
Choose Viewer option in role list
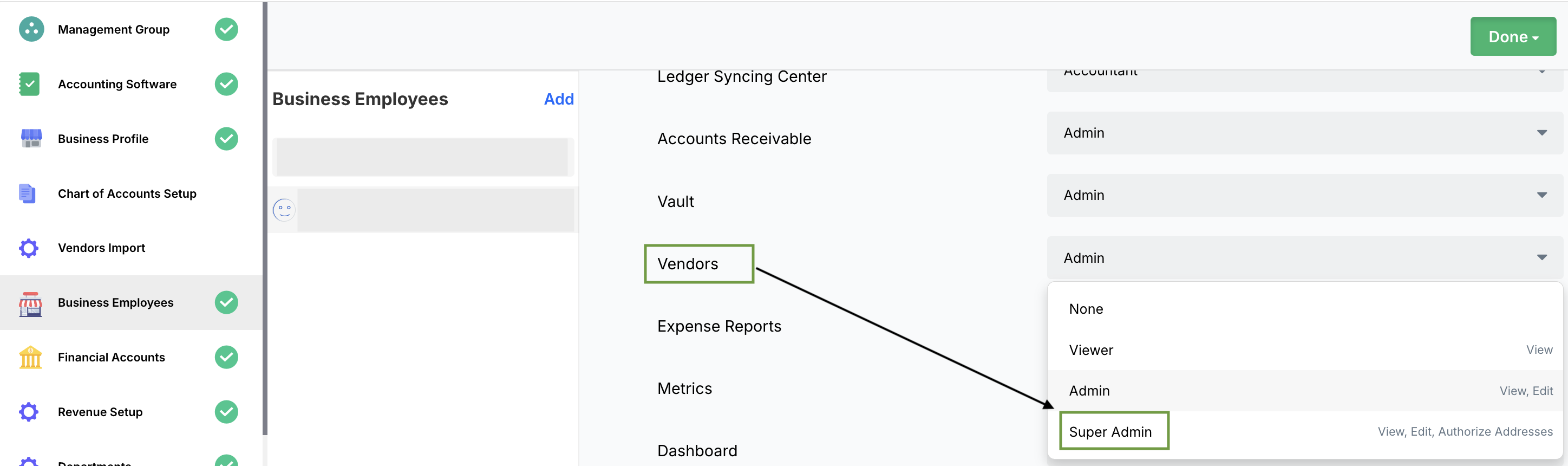(x=1091, y=350)
